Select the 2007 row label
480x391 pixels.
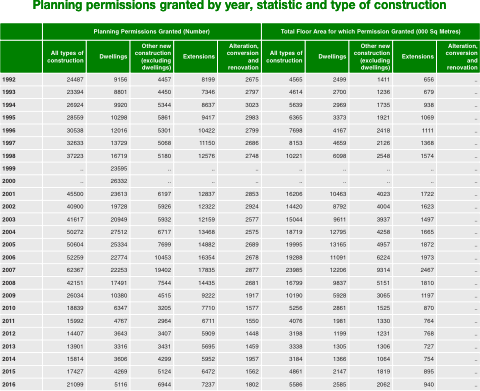coord(9,270)
